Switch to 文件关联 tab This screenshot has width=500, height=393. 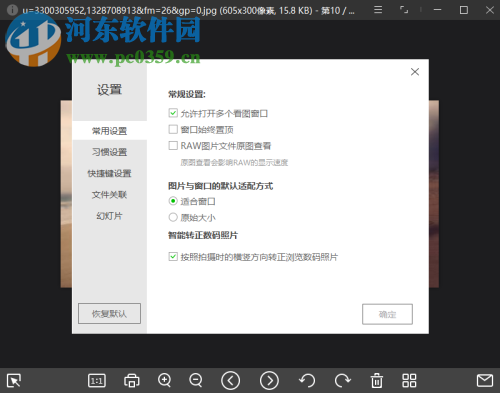(109, 195)
